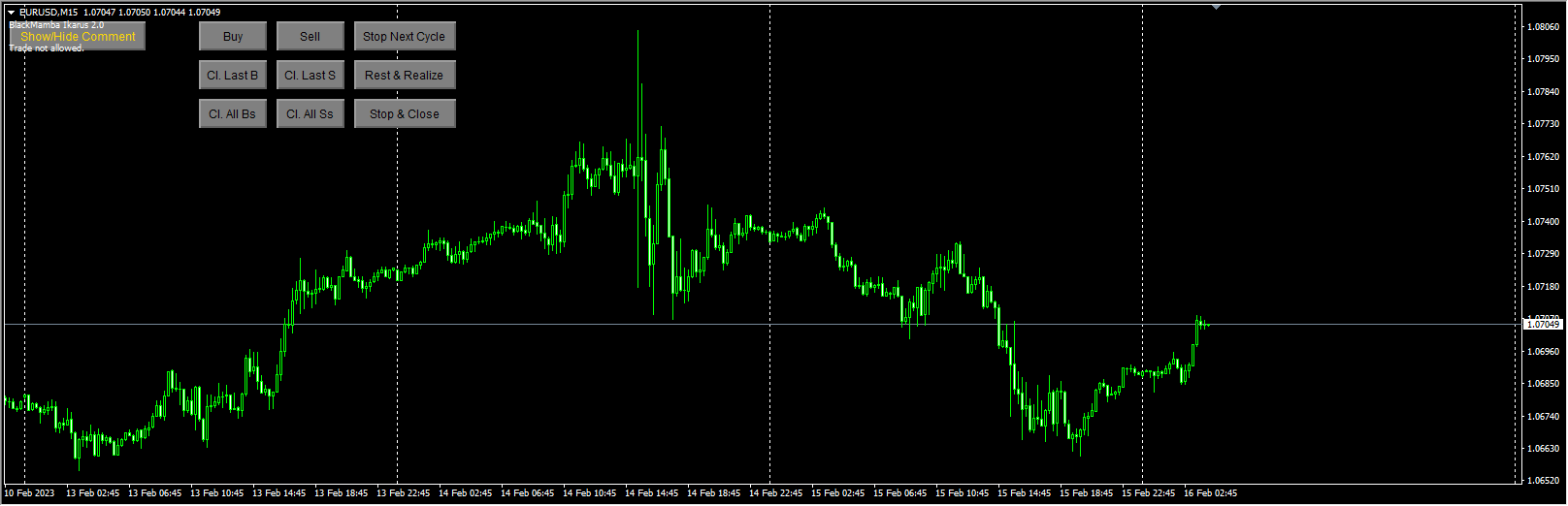
Task: Toggle the Show/Hide Comment button
Action: click(x=78, y=37)
